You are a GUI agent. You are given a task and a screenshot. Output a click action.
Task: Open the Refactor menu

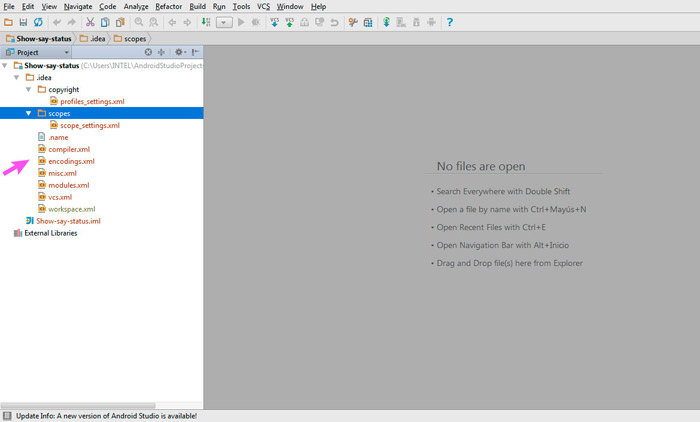tap(168, 7)
